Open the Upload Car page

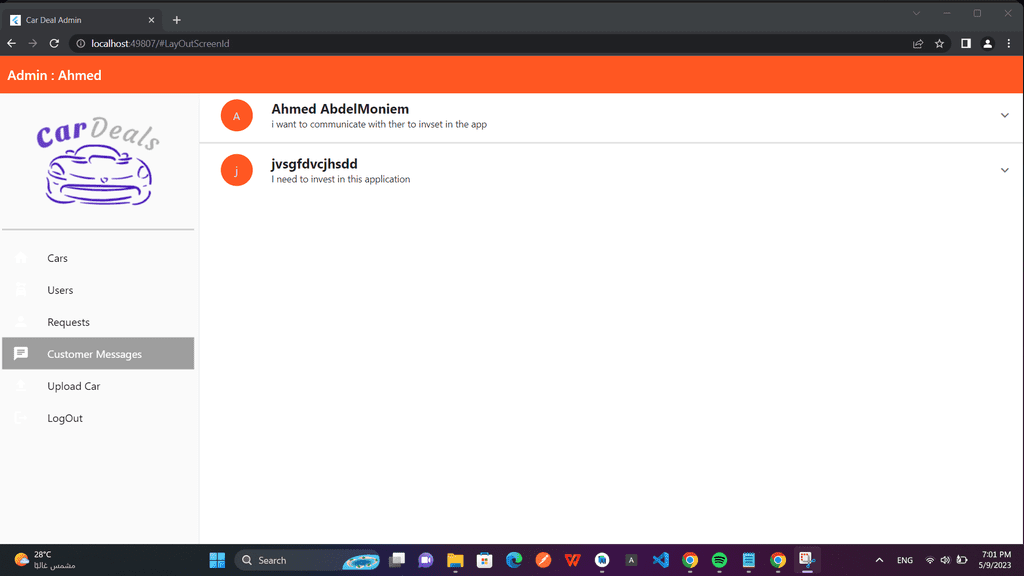pos(98,386)
